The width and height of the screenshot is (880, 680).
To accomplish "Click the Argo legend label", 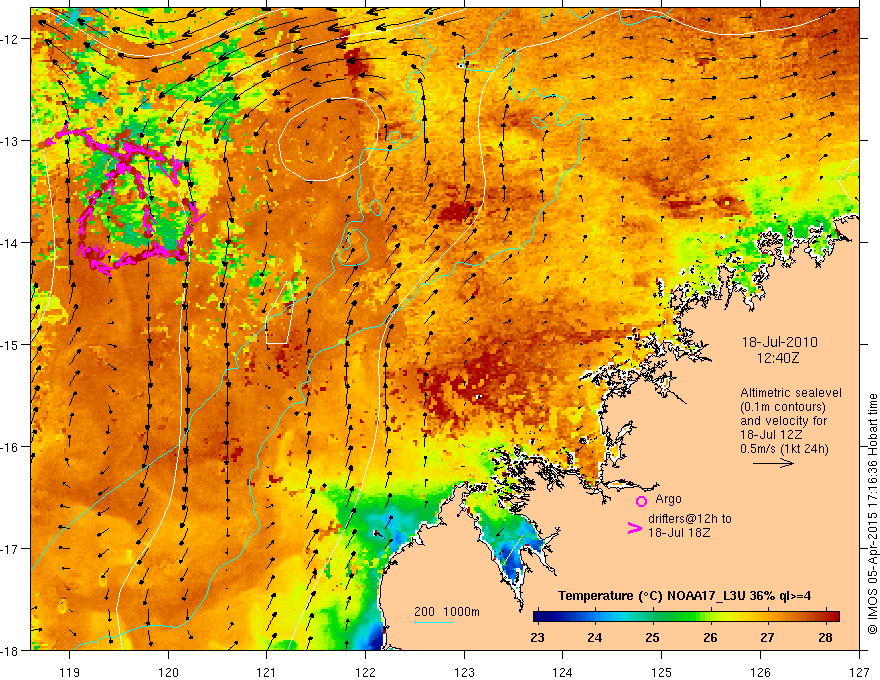I will [668, 499].
